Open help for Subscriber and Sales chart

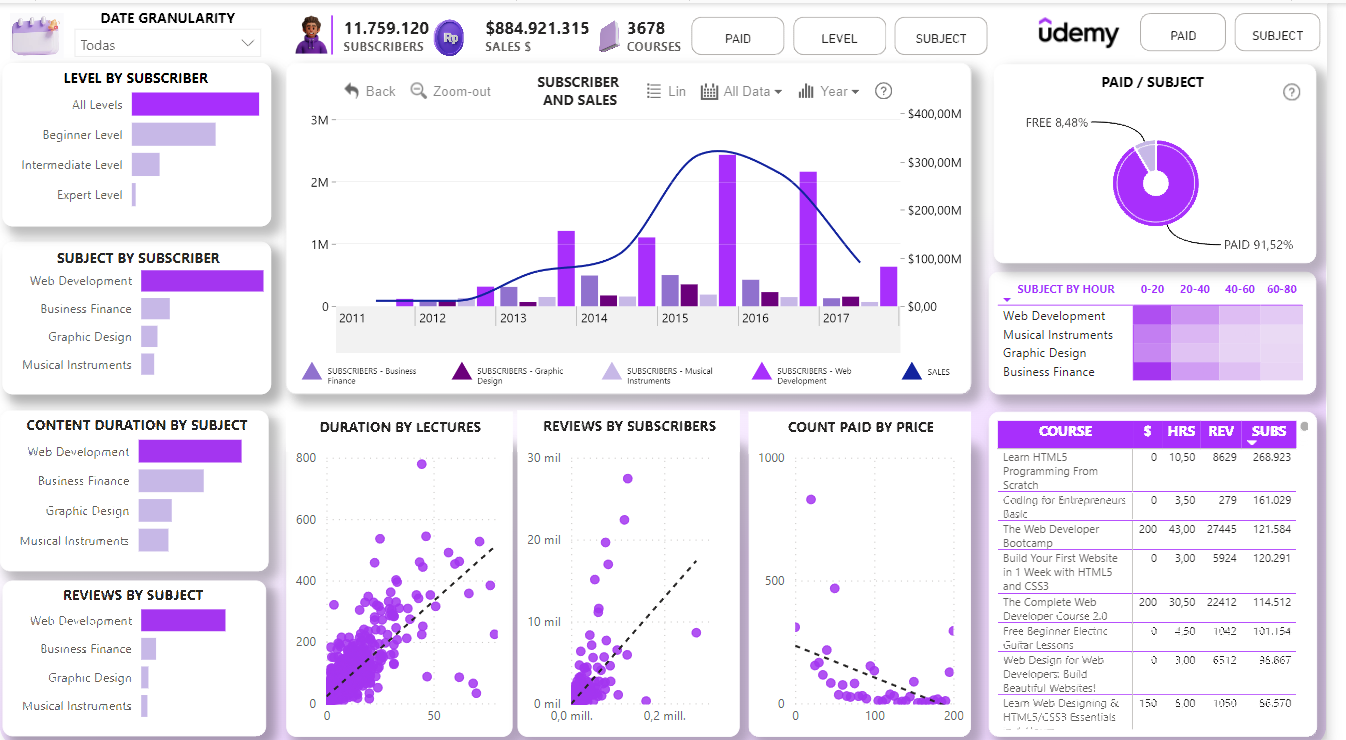coord(883,91)
